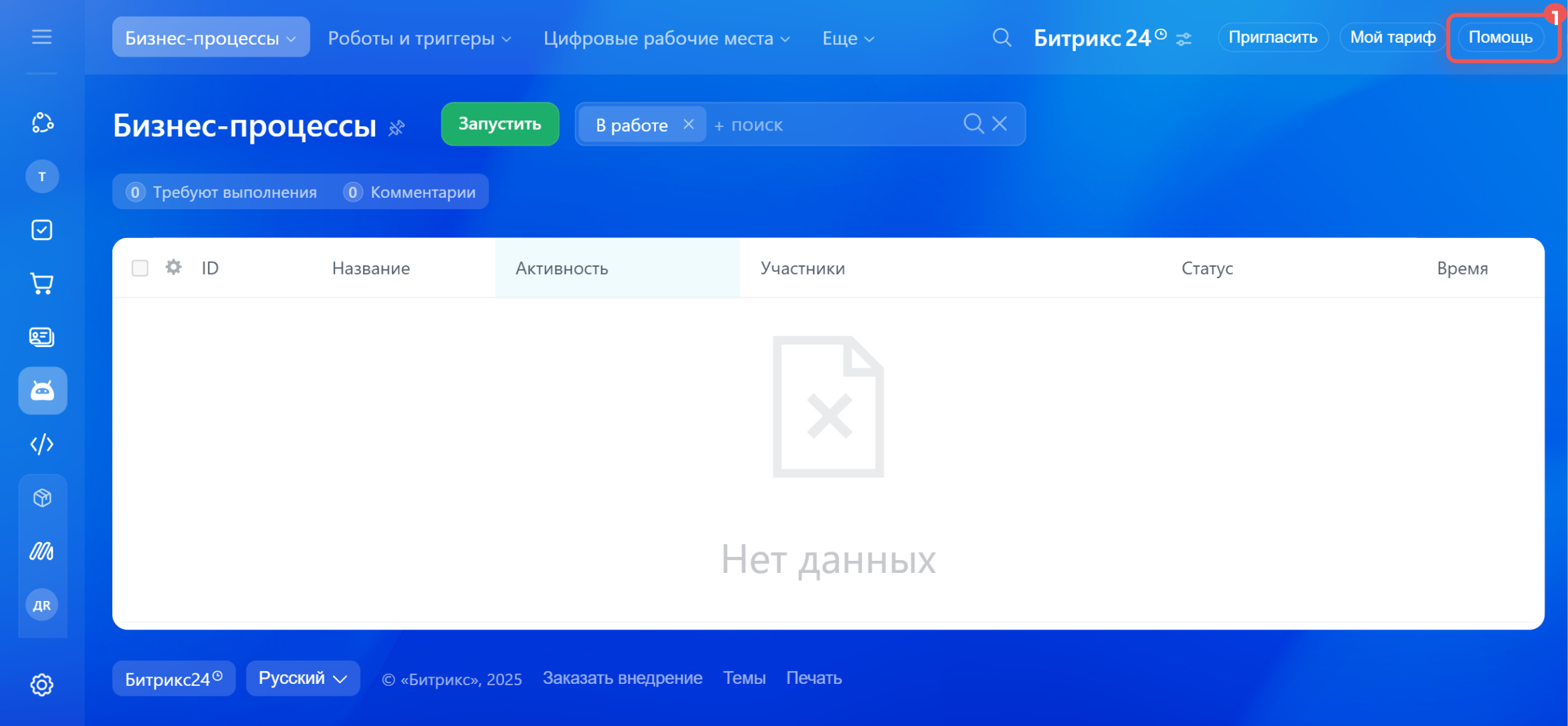This screenshot has height=726, width=1568.
Task: Switch to Роботы и триггеры section
Action: 417,38
